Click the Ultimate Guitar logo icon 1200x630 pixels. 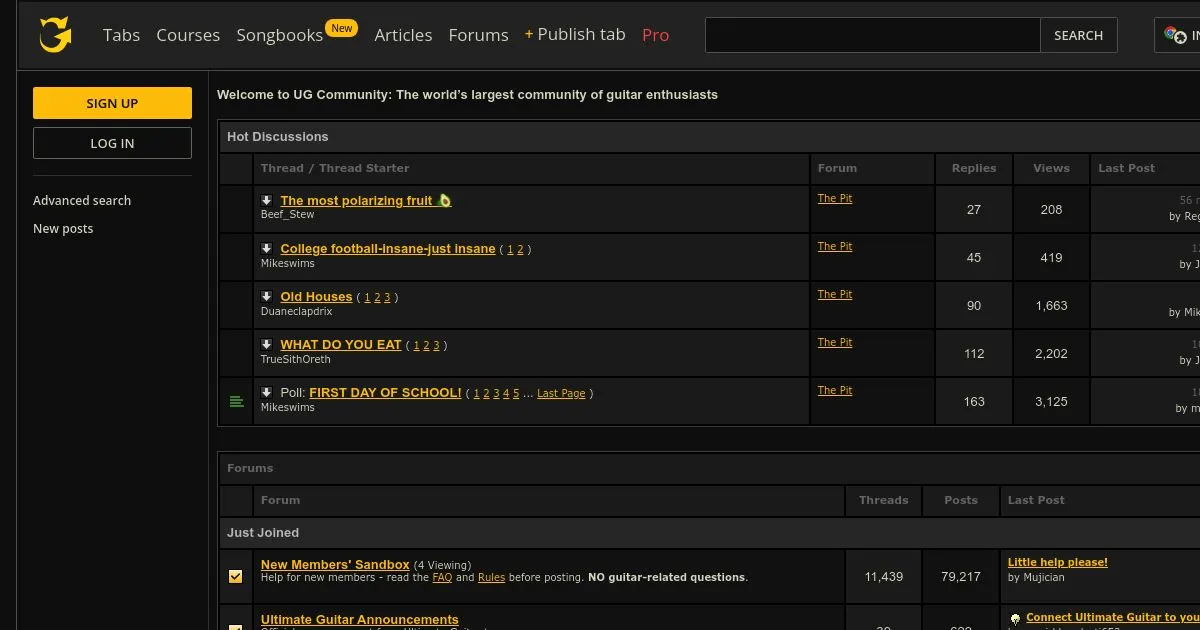[x=55, y=35]
